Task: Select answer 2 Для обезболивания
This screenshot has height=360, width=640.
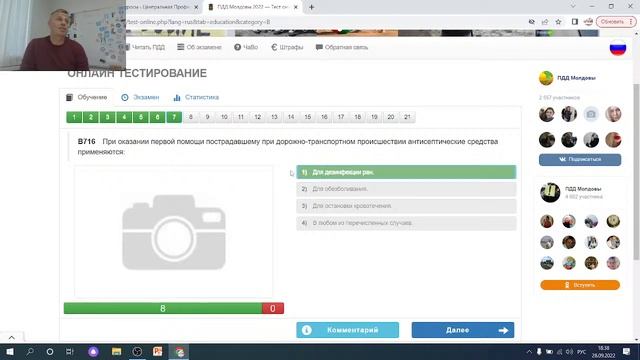Action: (x=406, y=189)
